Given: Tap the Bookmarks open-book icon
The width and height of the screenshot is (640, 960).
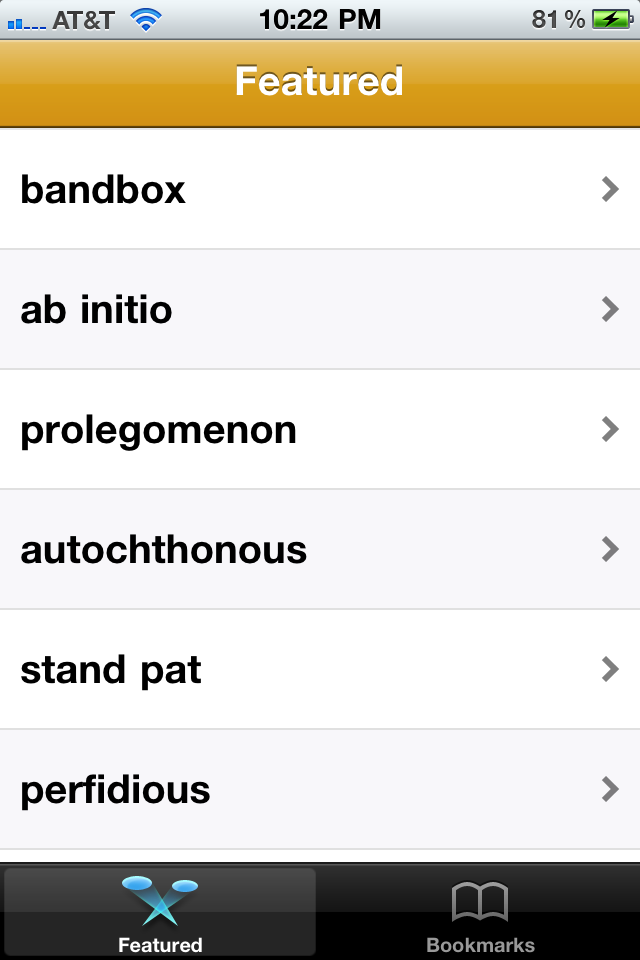Looking at the screenshot, I should click(x=480, y=901).
